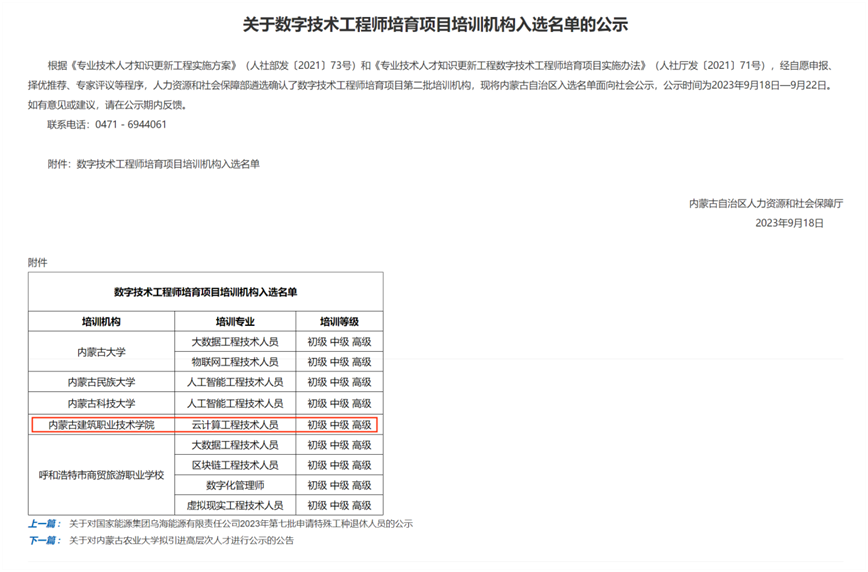Screen dimensions: 868x572
Task: Click the 内蒙古建筑职业技术学院 table cell
Action: (x=101, y=425)
